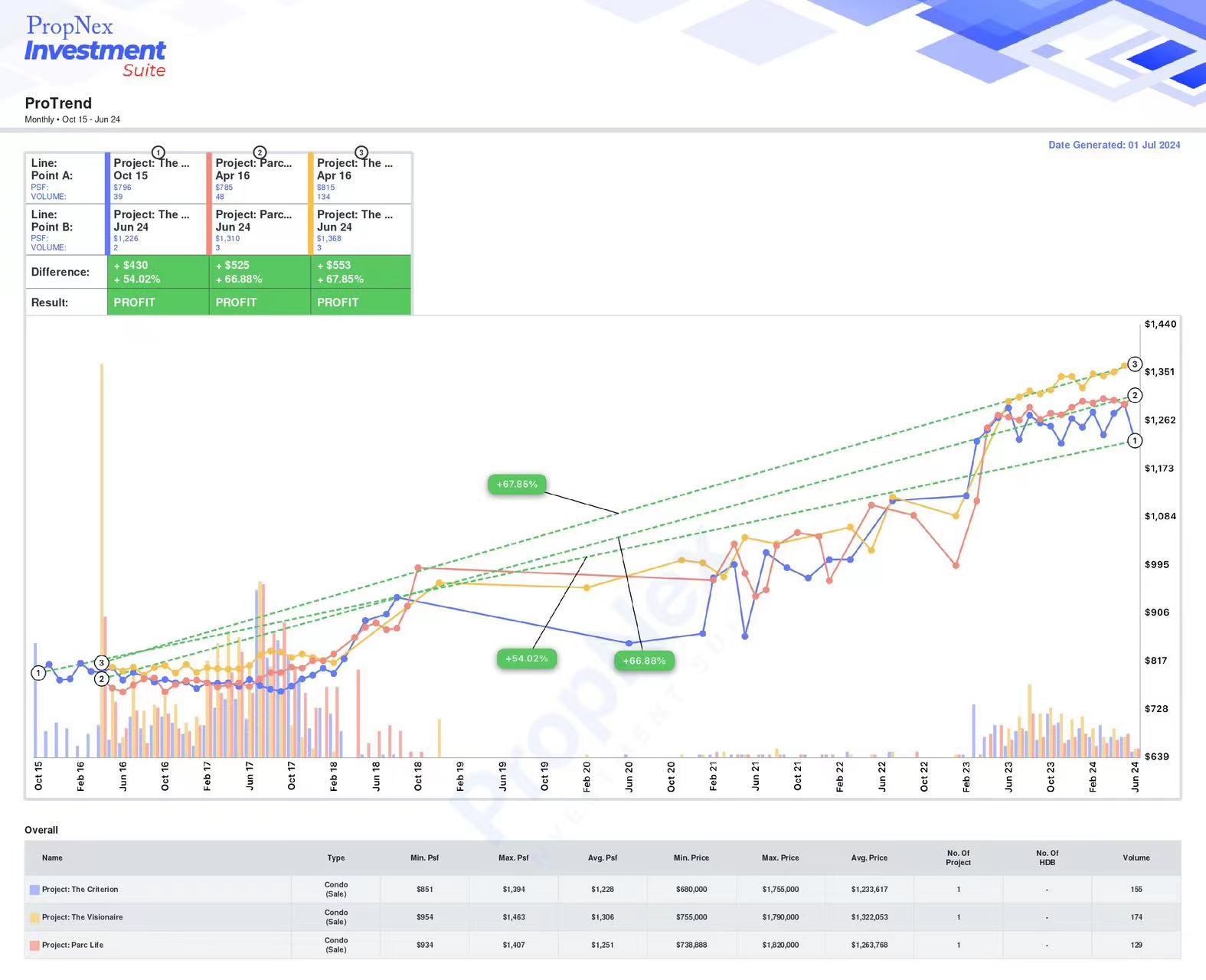Image resolution: width=1206 pixels, height=980 pixels.
Task: Click the red swatch for Project: Parc Life
Action: (x=34, y=946)
